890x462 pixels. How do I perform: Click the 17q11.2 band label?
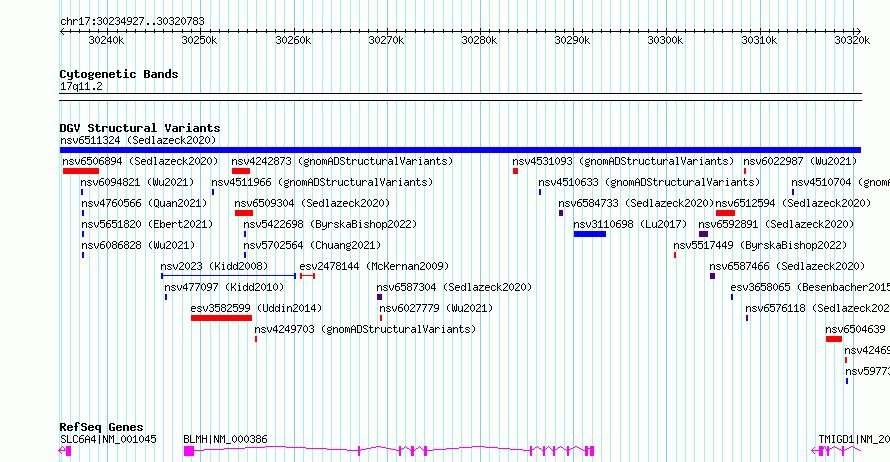tap(81, 86)
